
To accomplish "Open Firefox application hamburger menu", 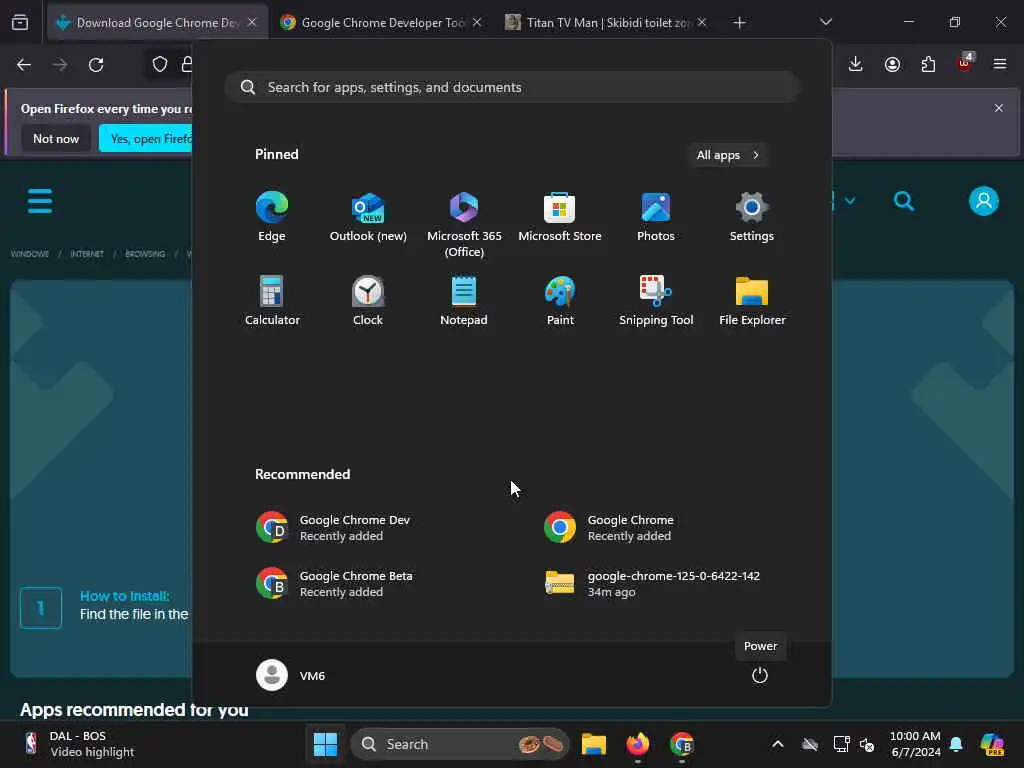I will point(1000,64).
